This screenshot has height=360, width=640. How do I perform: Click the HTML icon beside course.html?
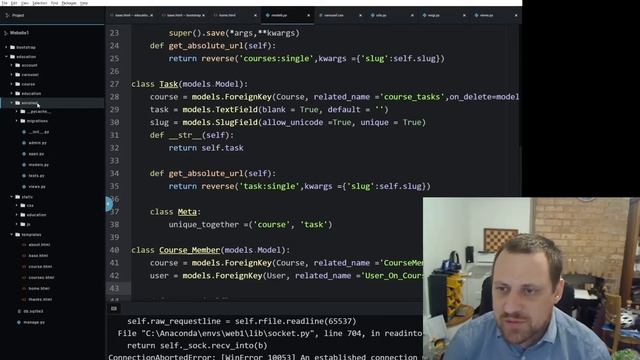[24, 267]
